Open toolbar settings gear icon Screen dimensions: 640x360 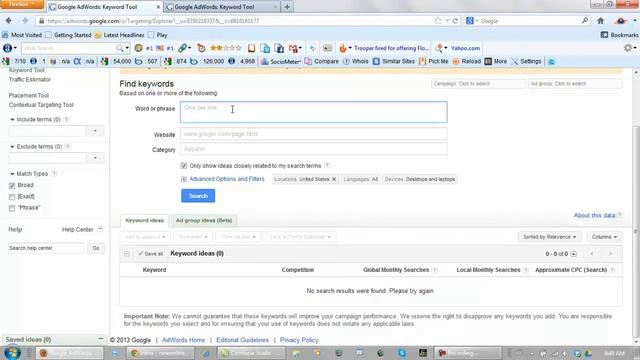(x=628, y=48)
